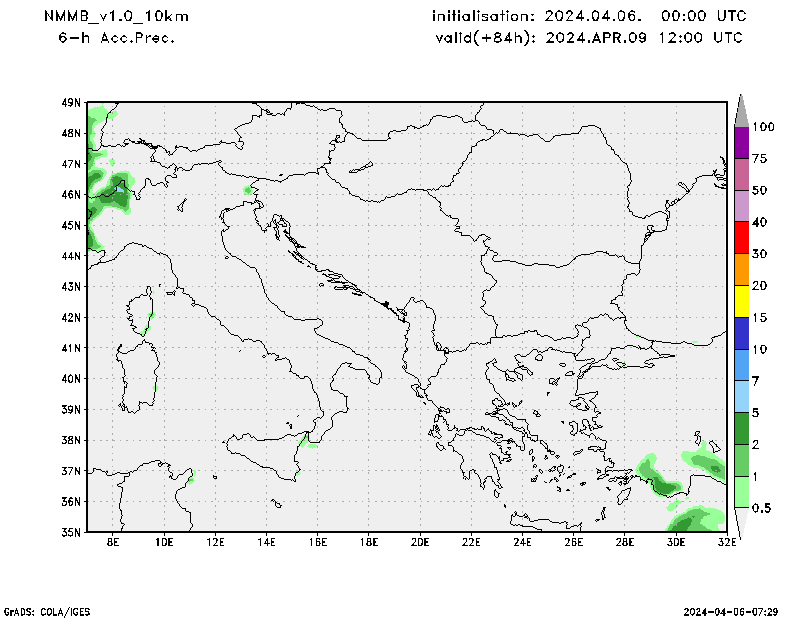The image size is (800, 618).
Task: Click the 32E longitude axis label
Action: 727,543
